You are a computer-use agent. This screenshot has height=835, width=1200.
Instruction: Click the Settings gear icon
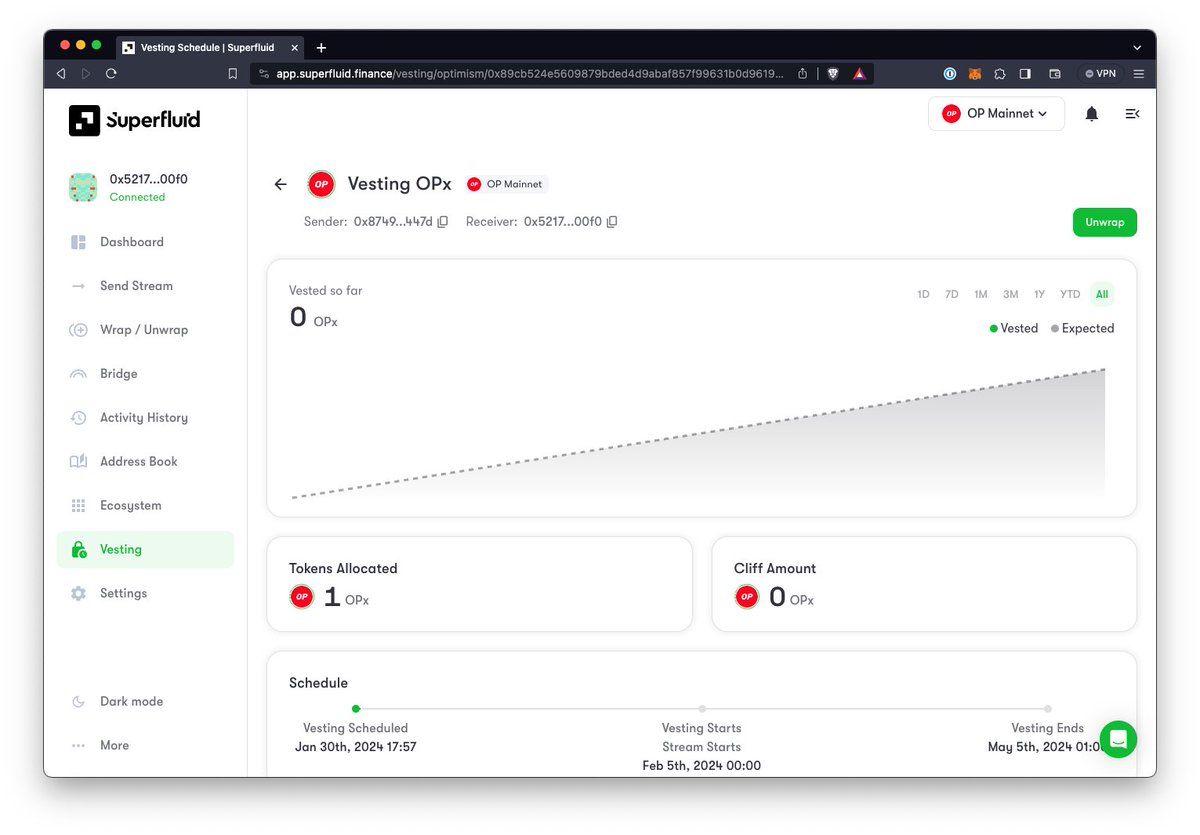(x=78, y=594)
